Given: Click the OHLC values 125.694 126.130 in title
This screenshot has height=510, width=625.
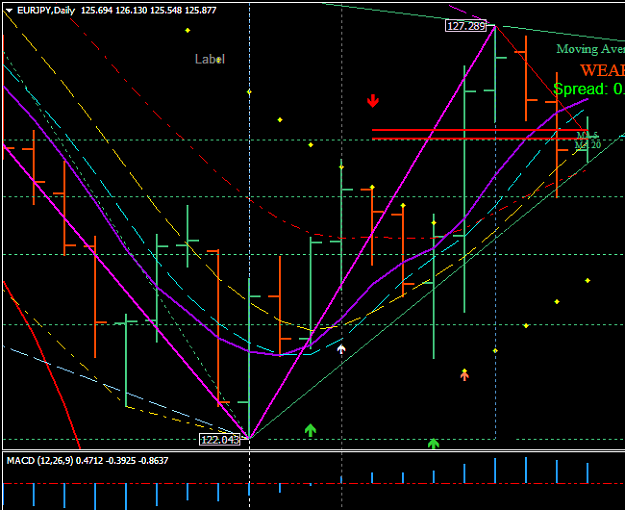Looking at the screenshot, I should pyautogui.click(x=114, y=10).
